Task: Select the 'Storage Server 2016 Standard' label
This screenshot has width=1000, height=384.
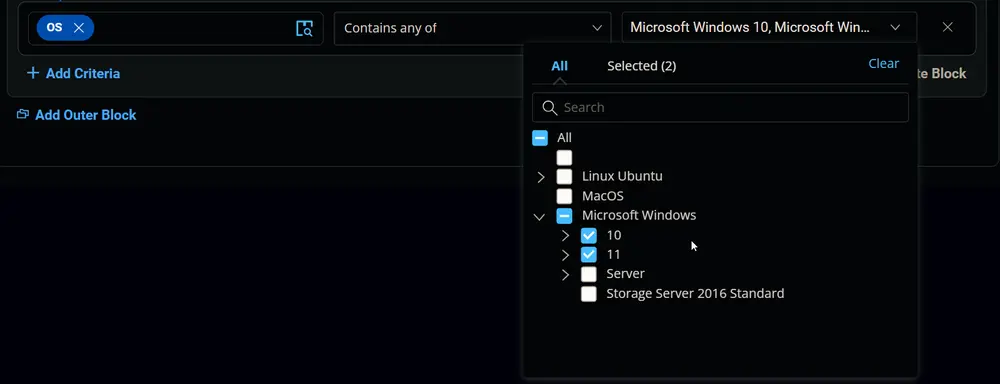Action: coord(695,294)
